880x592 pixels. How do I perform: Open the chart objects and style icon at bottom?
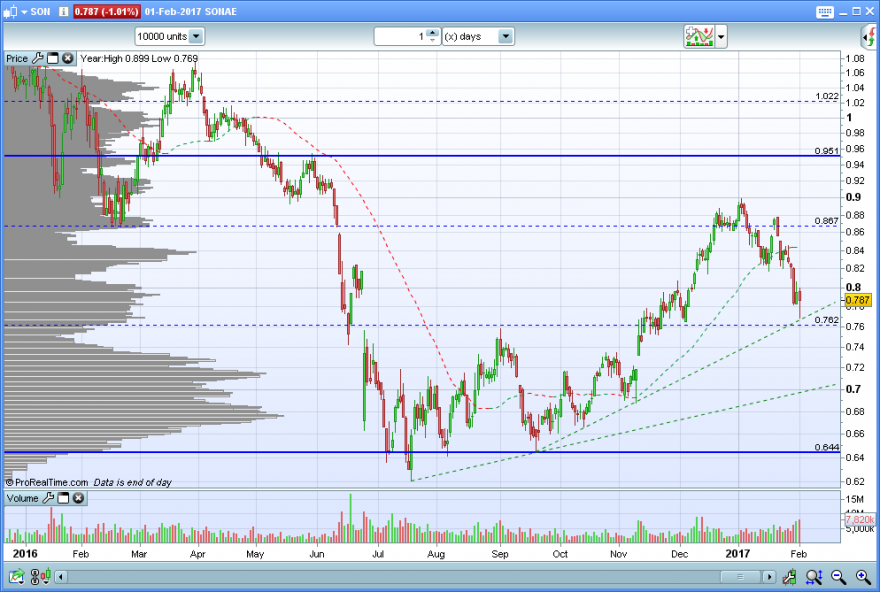(x=40, y=576)
